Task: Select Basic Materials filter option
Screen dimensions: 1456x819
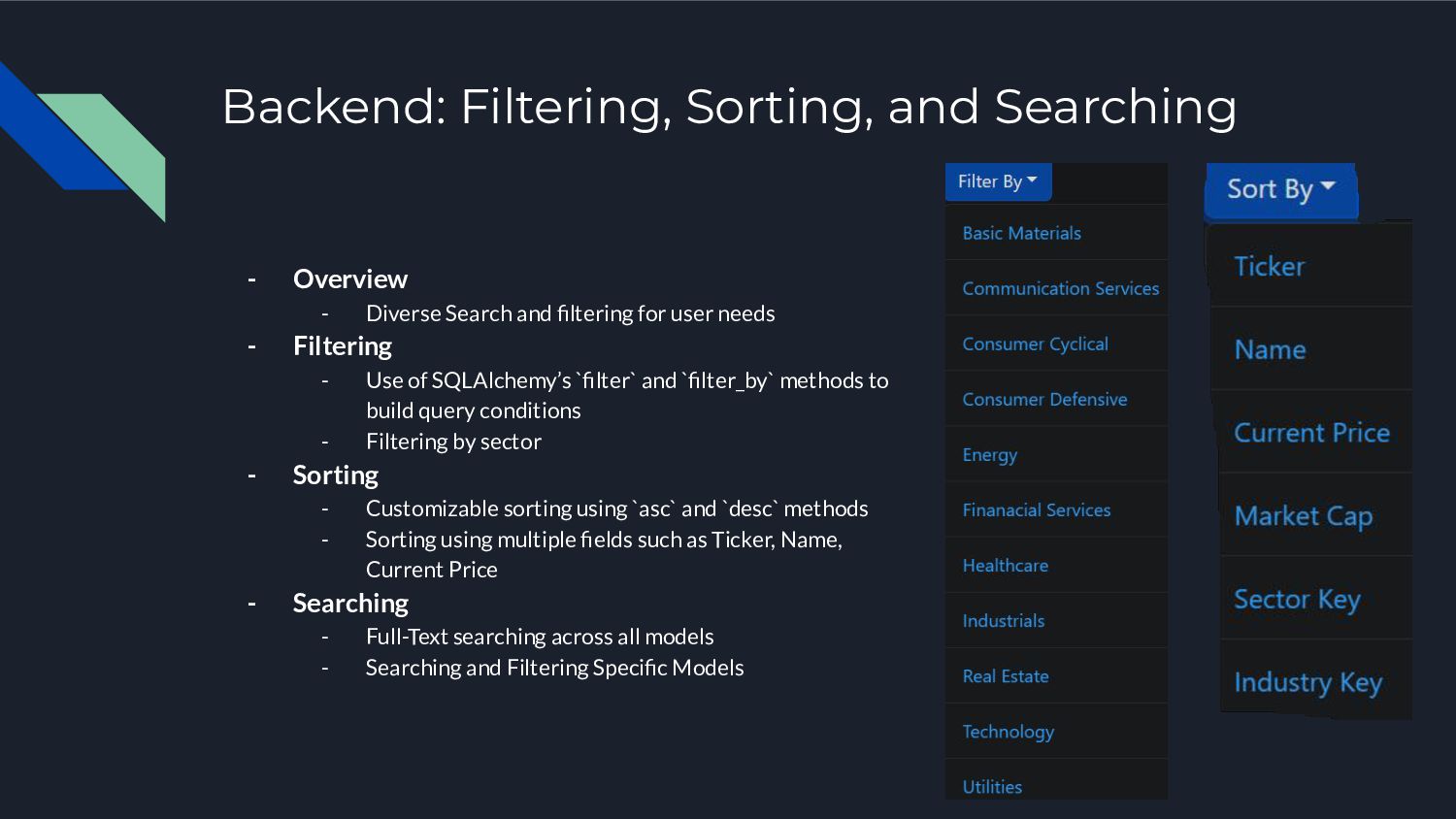Action: pos(1056,233)
